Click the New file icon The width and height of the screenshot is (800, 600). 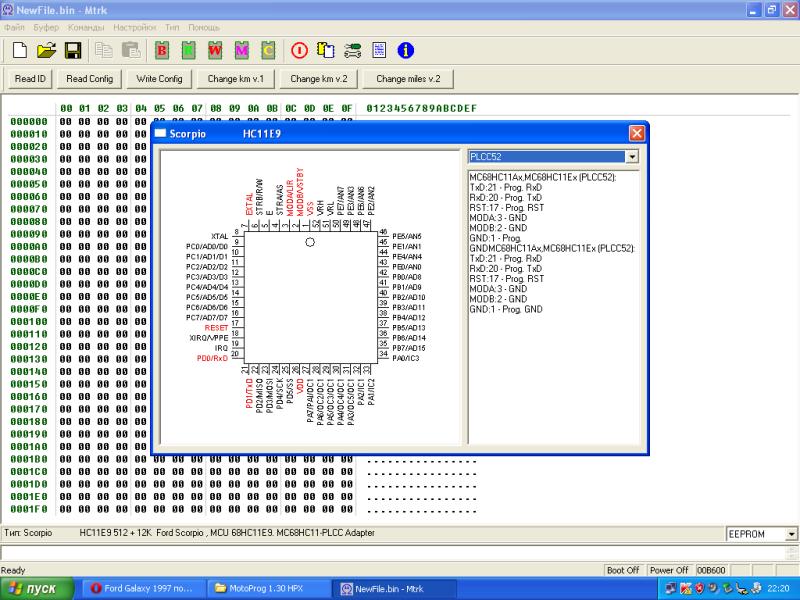click(20, 50)
